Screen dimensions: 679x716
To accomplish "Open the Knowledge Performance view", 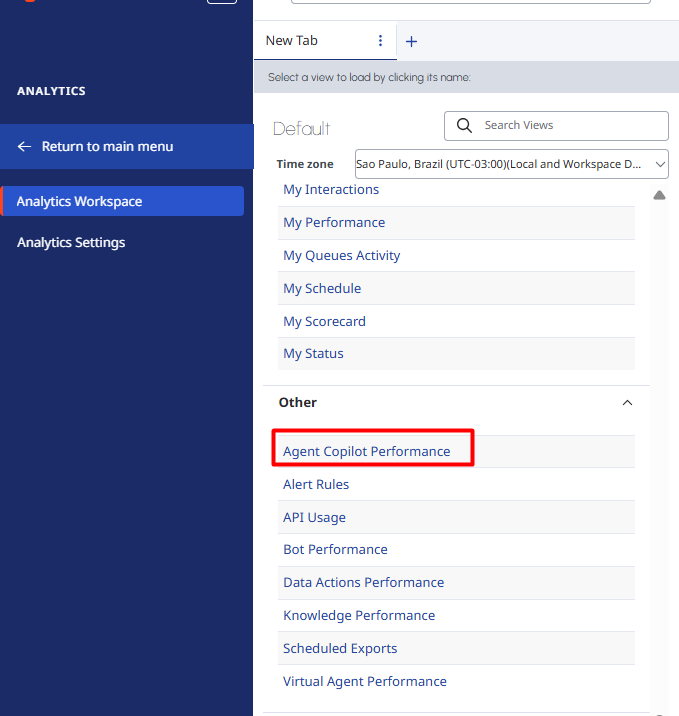I will click(359, 616).
